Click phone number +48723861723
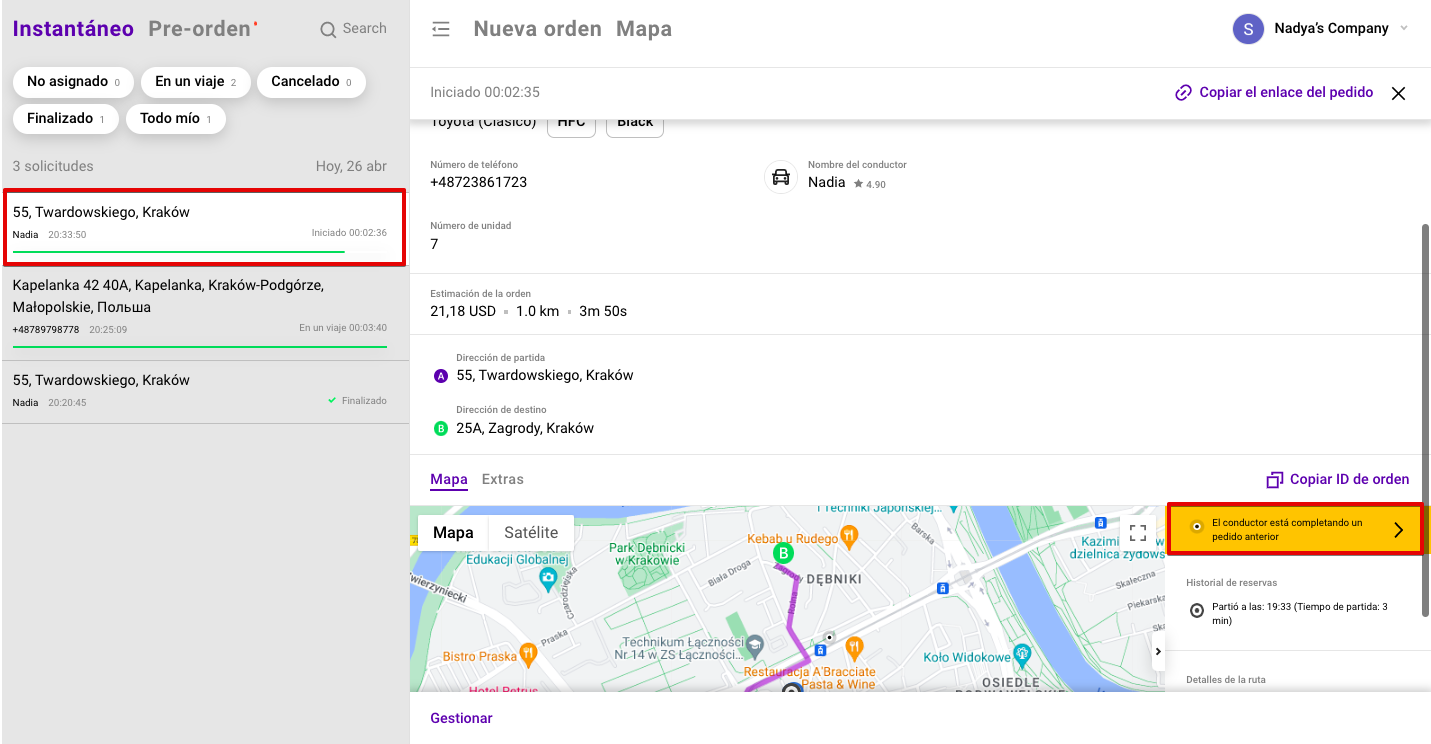Screen dimensions: 1431x744 click(x=478, y=183)
